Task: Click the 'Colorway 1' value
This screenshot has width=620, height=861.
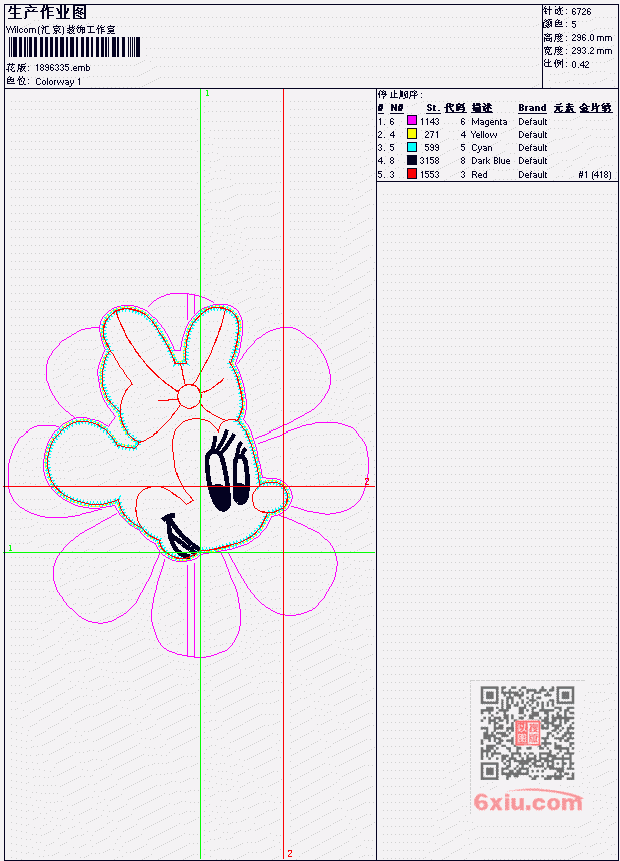Action: [x=58, y=82]
